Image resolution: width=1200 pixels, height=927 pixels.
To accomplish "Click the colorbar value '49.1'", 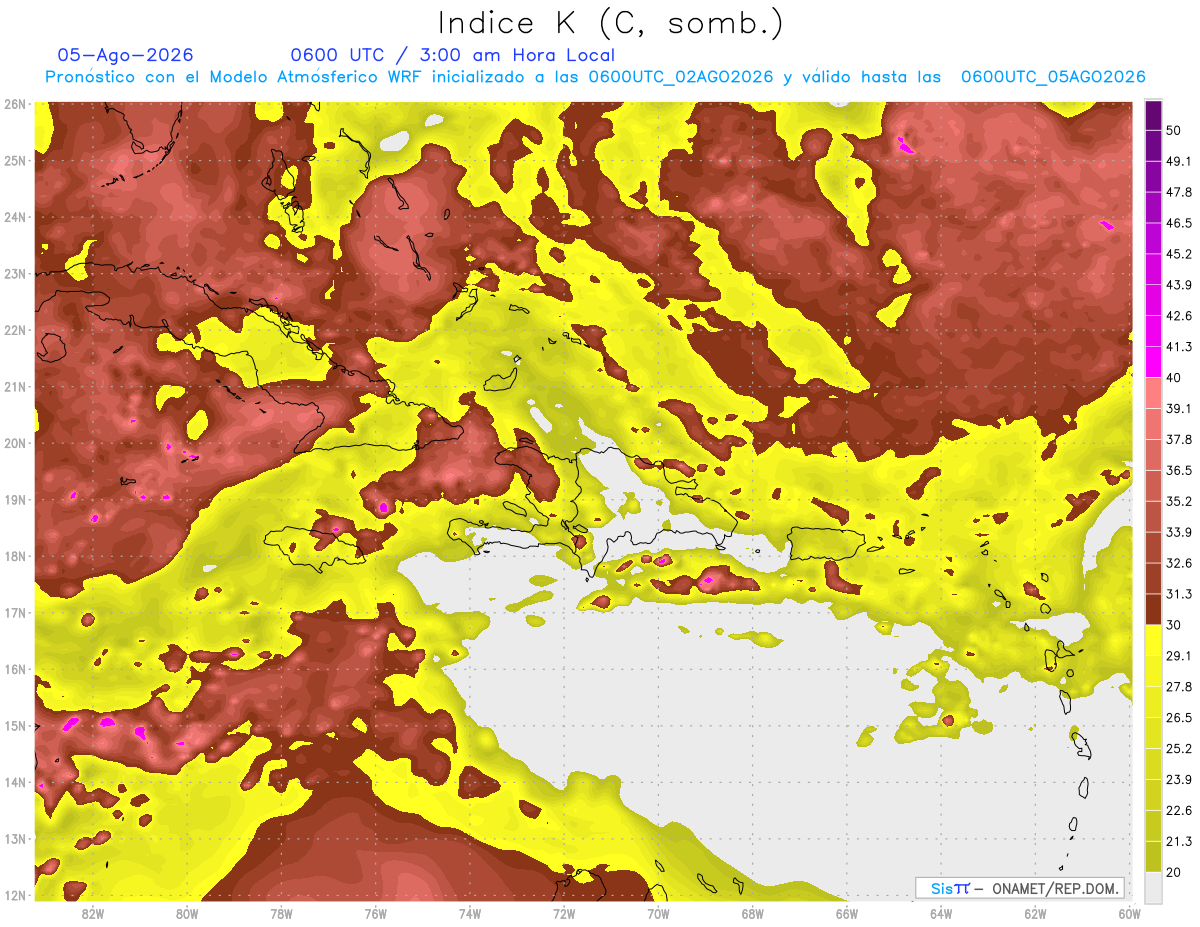I will pos(1179,162).
